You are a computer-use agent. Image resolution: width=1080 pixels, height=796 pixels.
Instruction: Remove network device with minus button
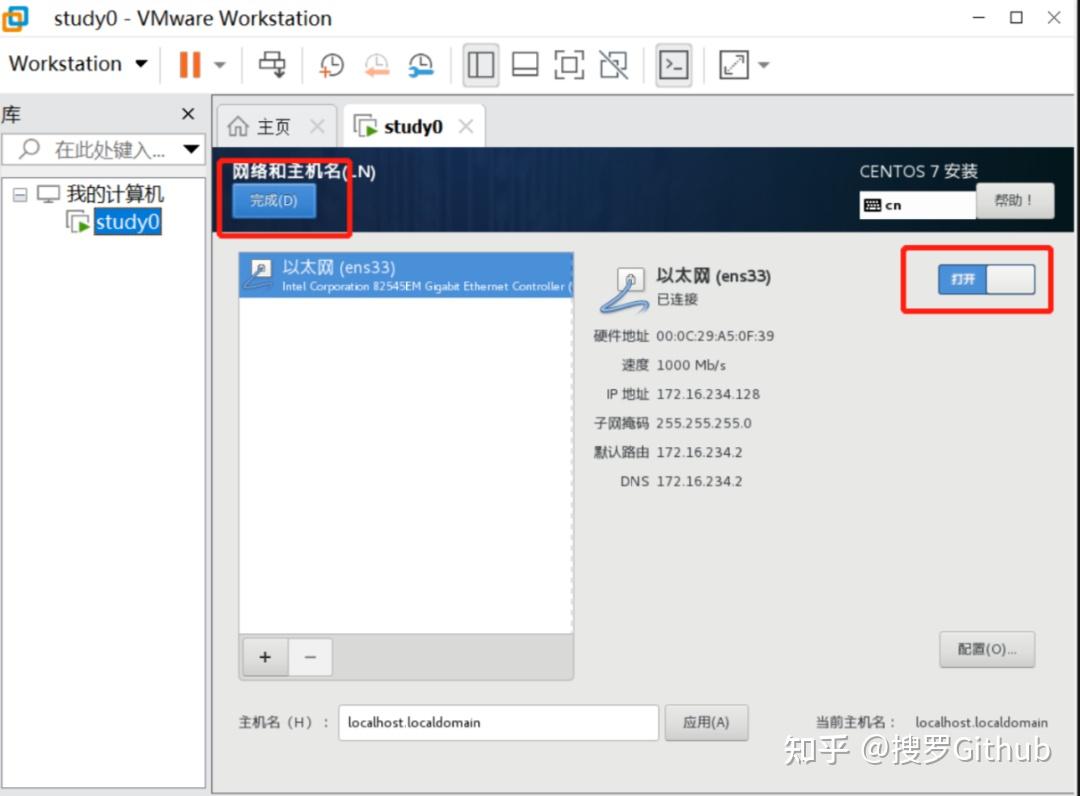click(311, 657)
